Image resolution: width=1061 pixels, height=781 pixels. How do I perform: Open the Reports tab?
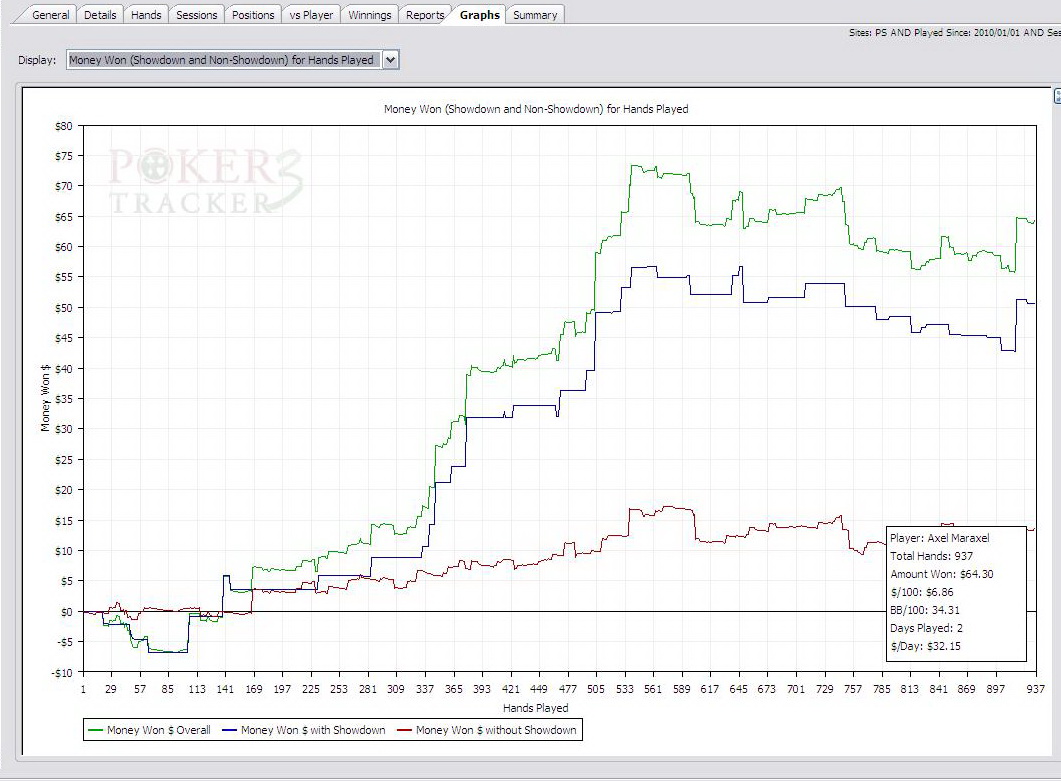point(425,15)
